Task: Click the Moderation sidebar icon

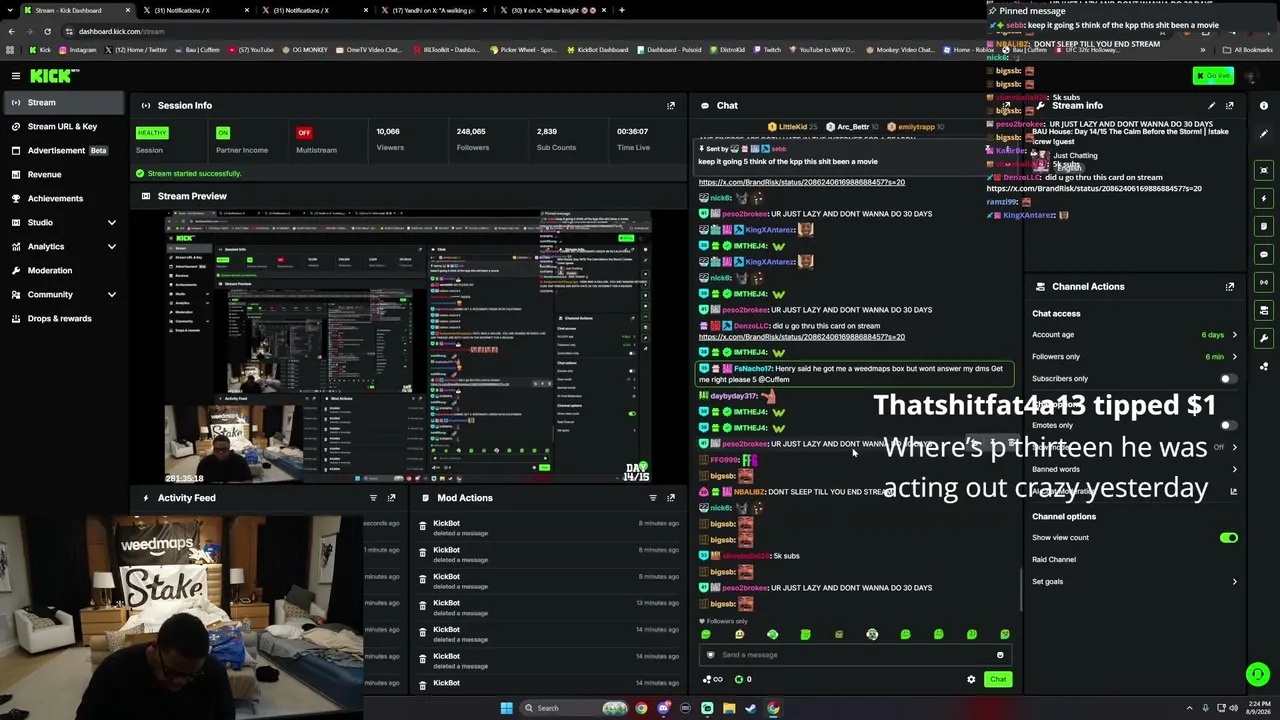Action: pos(16,271)
